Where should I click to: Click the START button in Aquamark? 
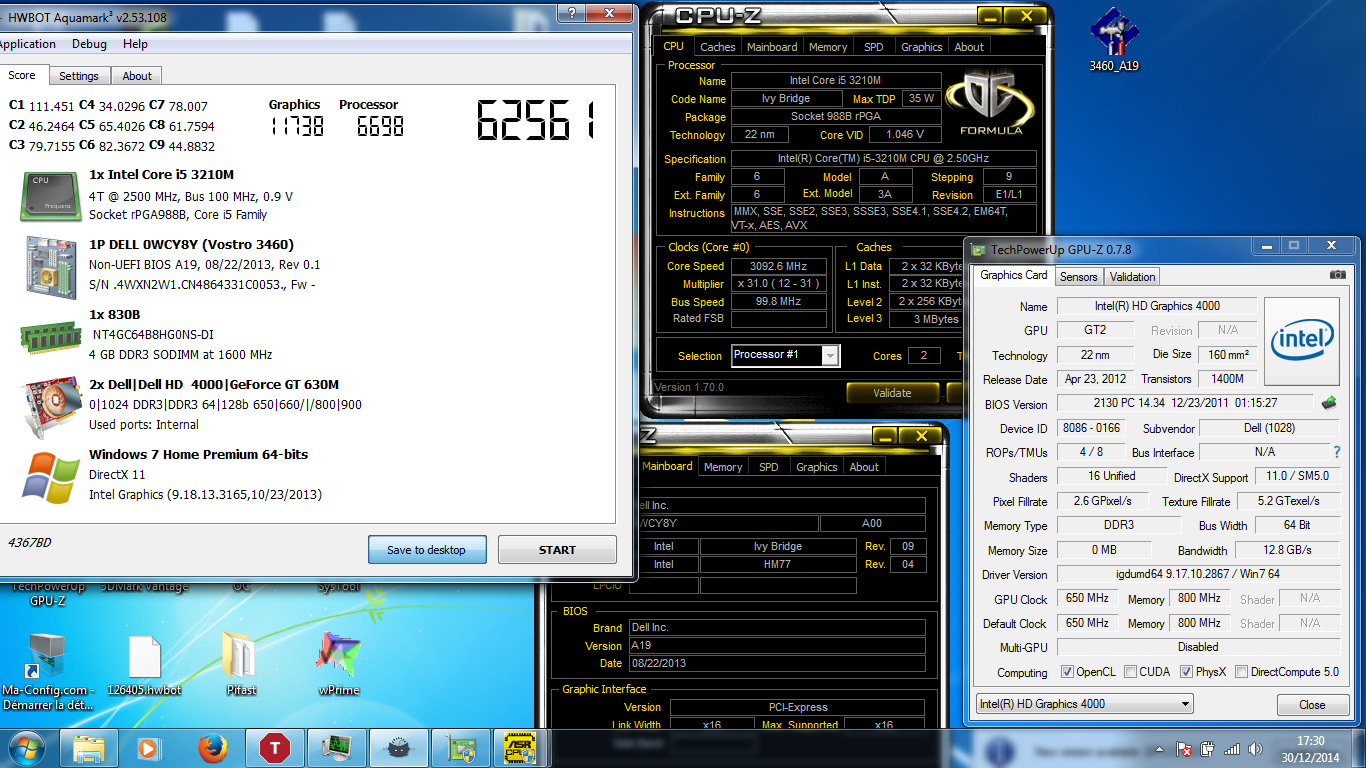[x=557, y=550]
